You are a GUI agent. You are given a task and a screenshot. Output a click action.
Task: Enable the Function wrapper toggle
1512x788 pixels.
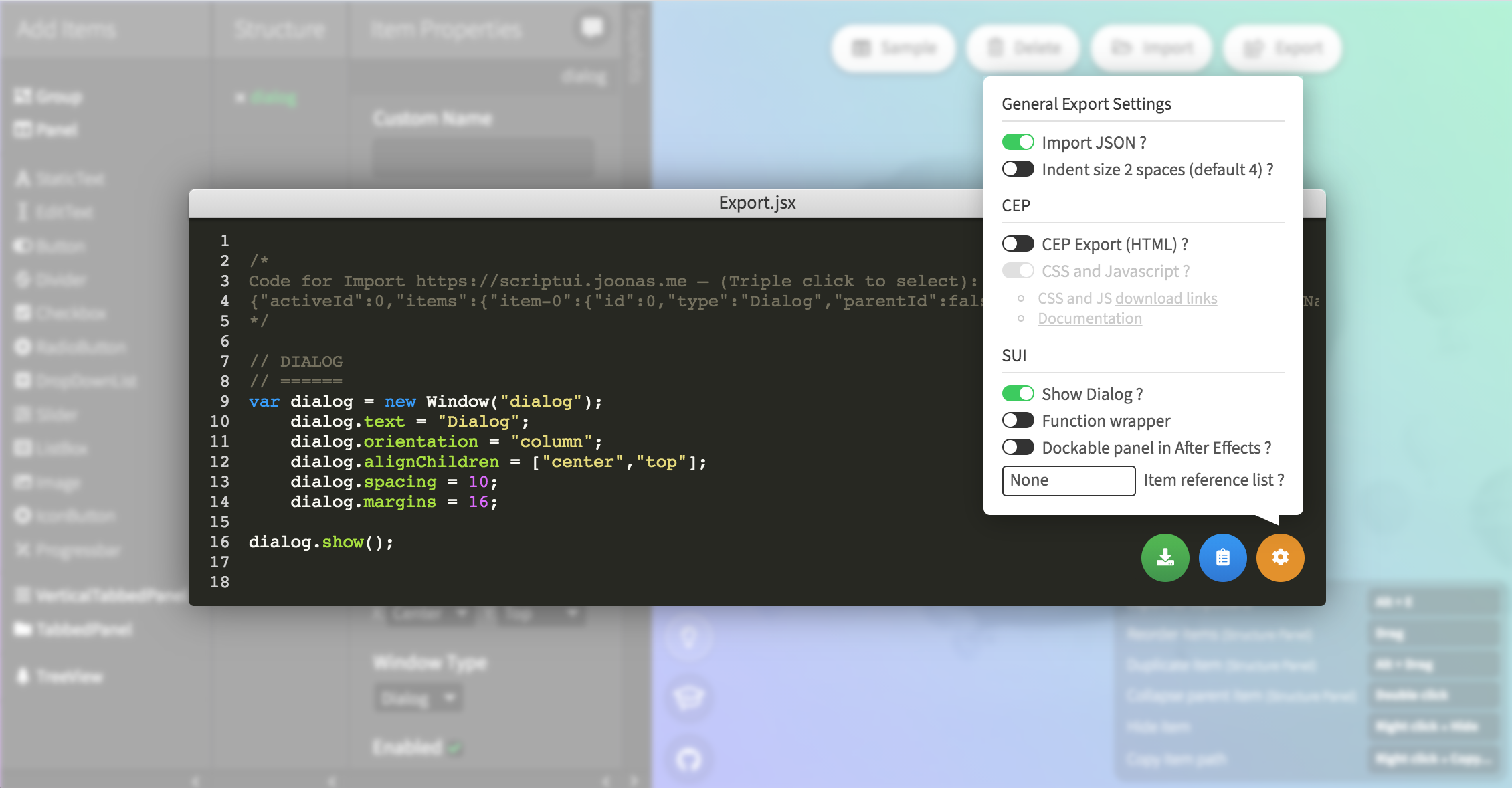1018,421
